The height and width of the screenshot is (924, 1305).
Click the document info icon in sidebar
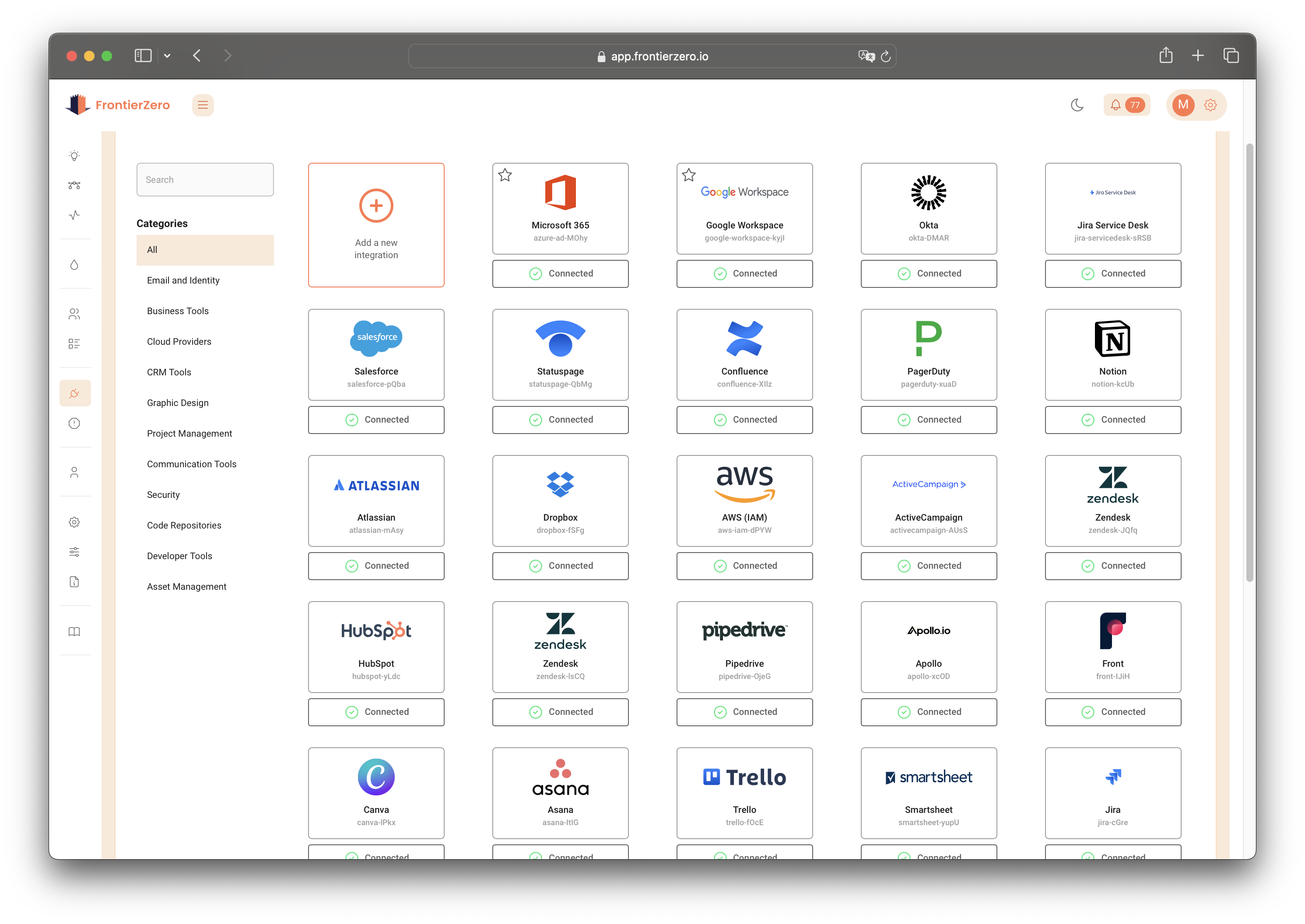pos(74,581)
